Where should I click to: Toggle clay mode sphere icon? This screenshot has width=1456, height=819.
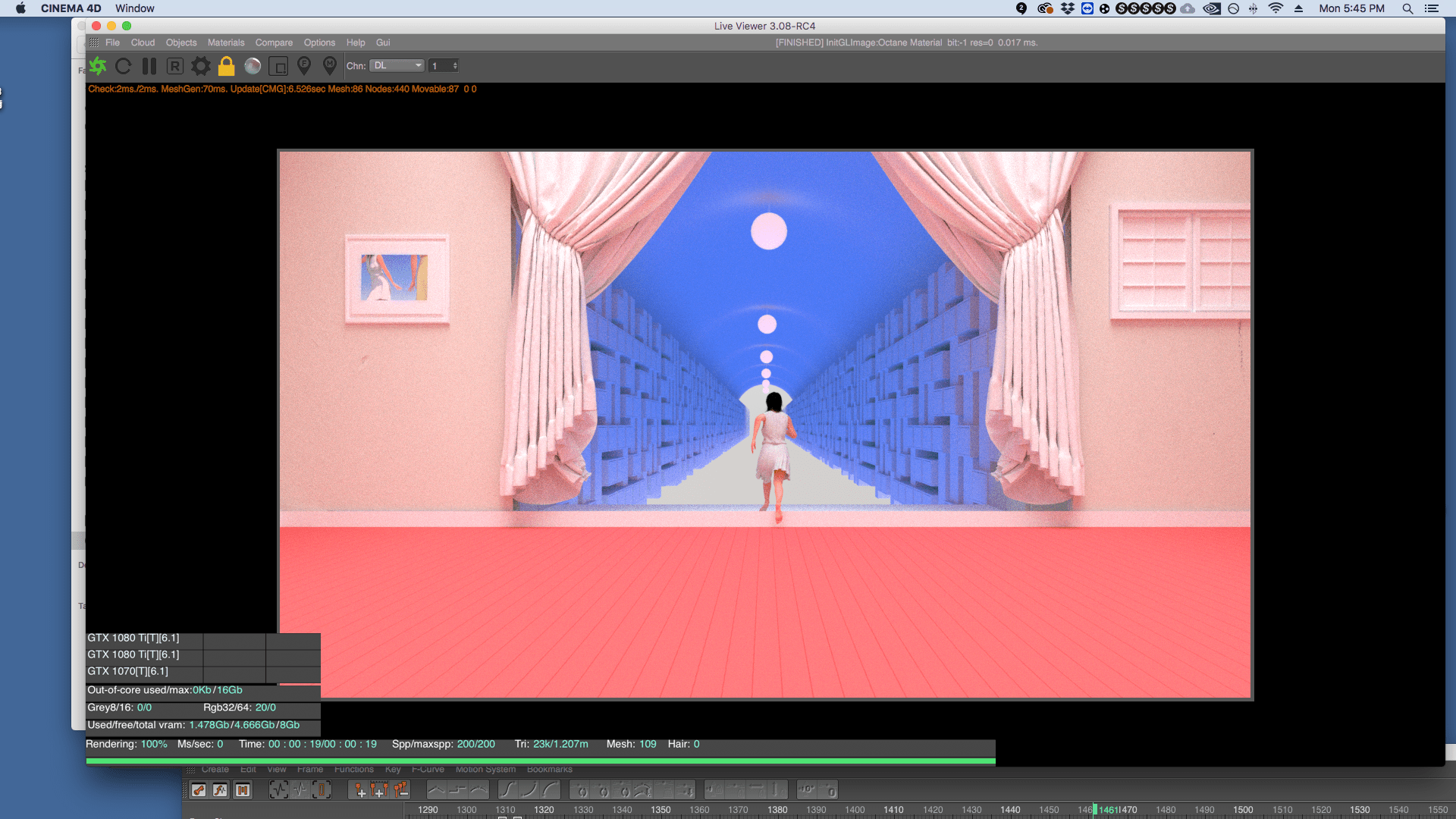click(x=253, y=66)
